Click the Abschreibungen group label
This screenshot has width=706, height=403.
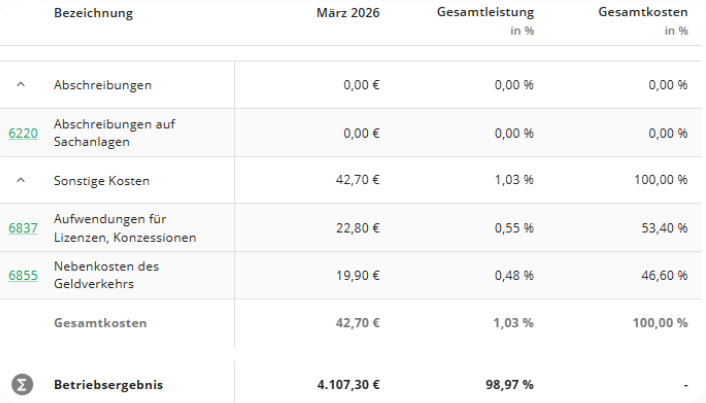coord(103,85)
